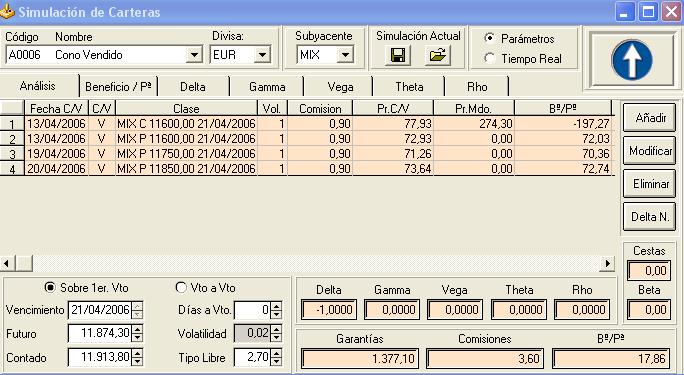This screenshot has height=375, width=684.
Task: Click the Pr.Mdo. column header
Action: click(474, 109)
